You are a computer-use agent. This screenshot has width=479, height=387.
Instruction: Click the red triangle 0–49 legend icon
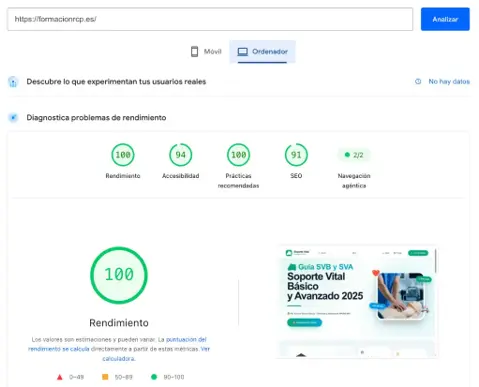point(60,377)
